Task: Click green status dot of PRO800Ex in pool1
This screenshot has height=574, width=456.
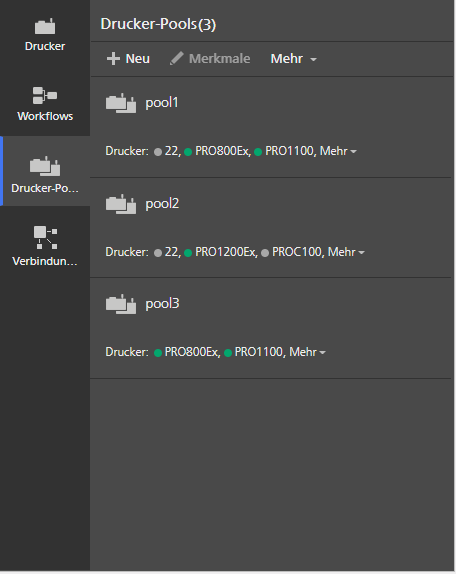Action: point(188,152)
